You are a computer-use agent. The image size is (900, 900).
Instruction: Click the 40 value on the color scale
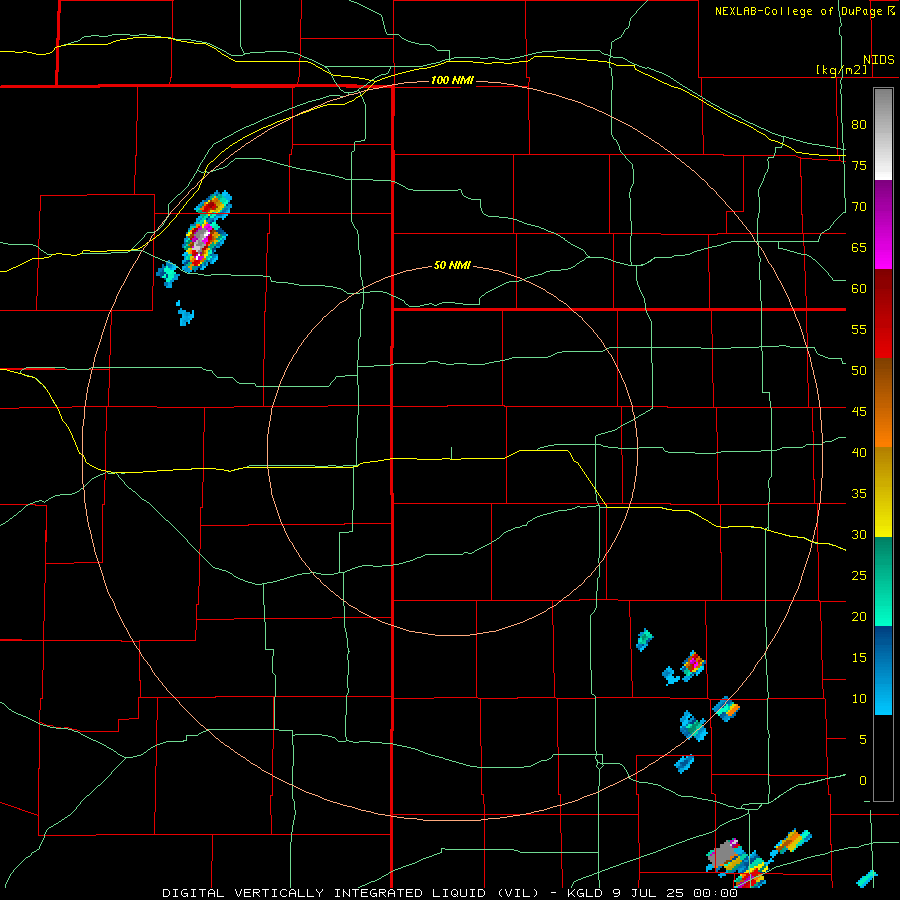(859, 452)
